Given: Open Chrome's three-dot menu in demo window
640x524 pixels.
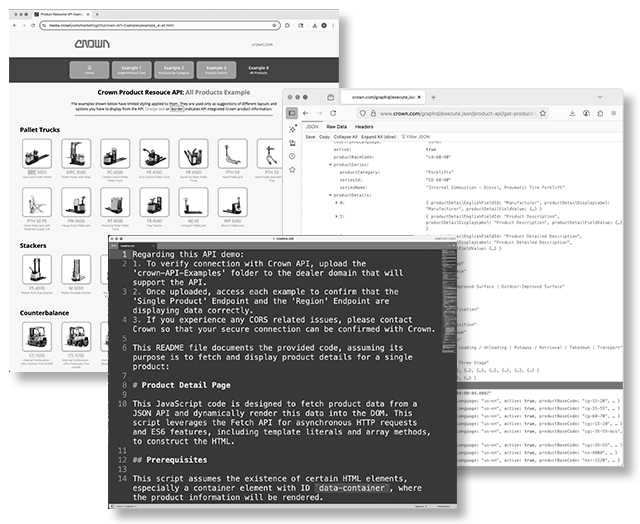Looking at the screenshot, I should pyautogui.click(x=333, y=25).
